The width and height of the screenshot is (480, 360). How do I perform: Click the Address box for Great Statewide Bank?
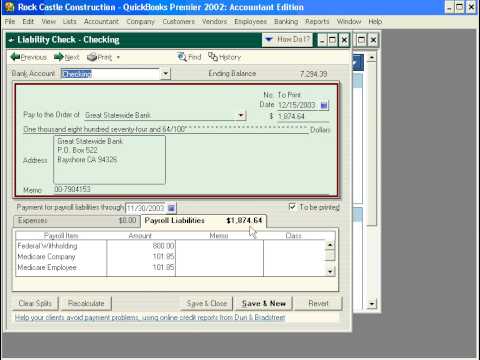(109, 160)
